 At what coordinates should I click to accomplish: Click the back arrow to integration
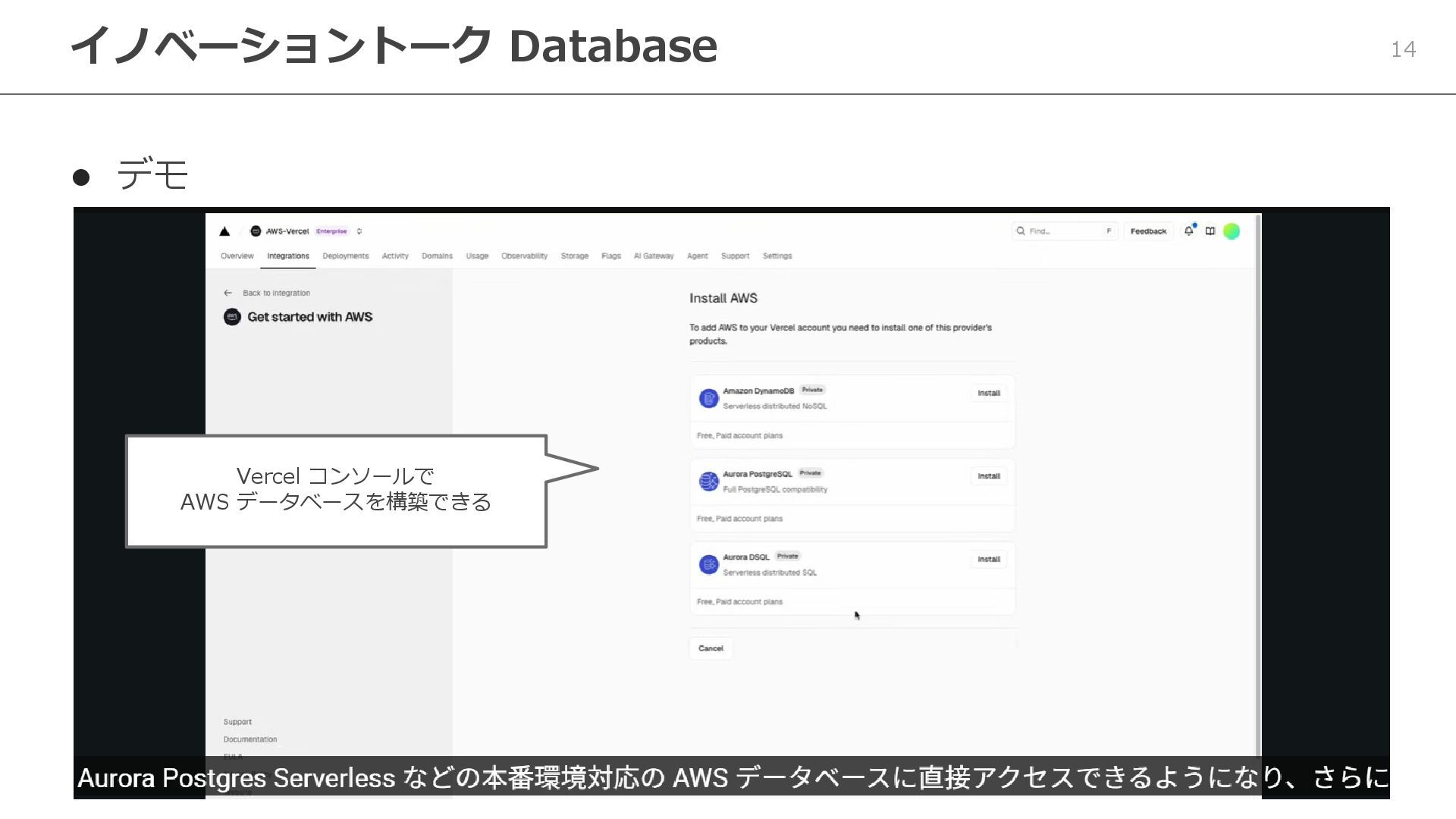click(x=227, y=293)
